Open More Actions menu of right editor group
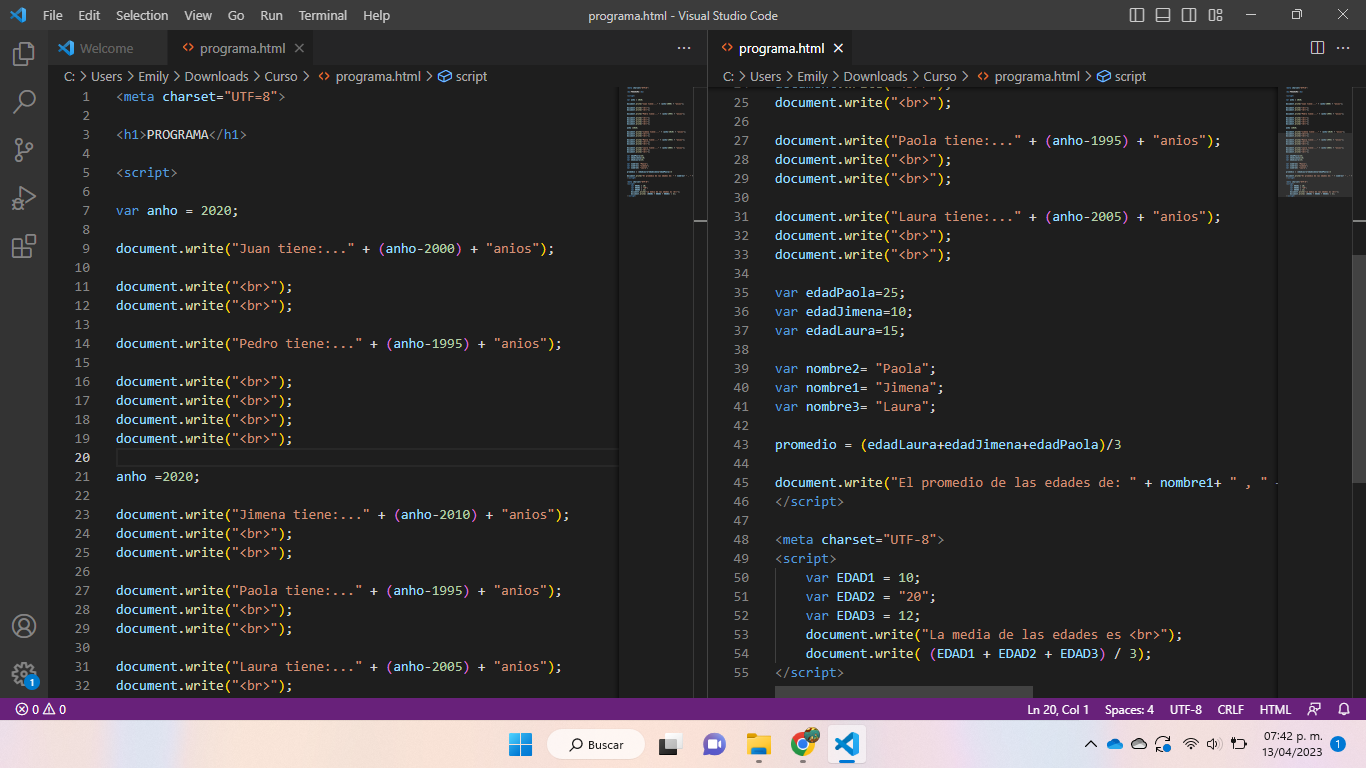Screen dimensions: 1366x768 click(1343, 48)
